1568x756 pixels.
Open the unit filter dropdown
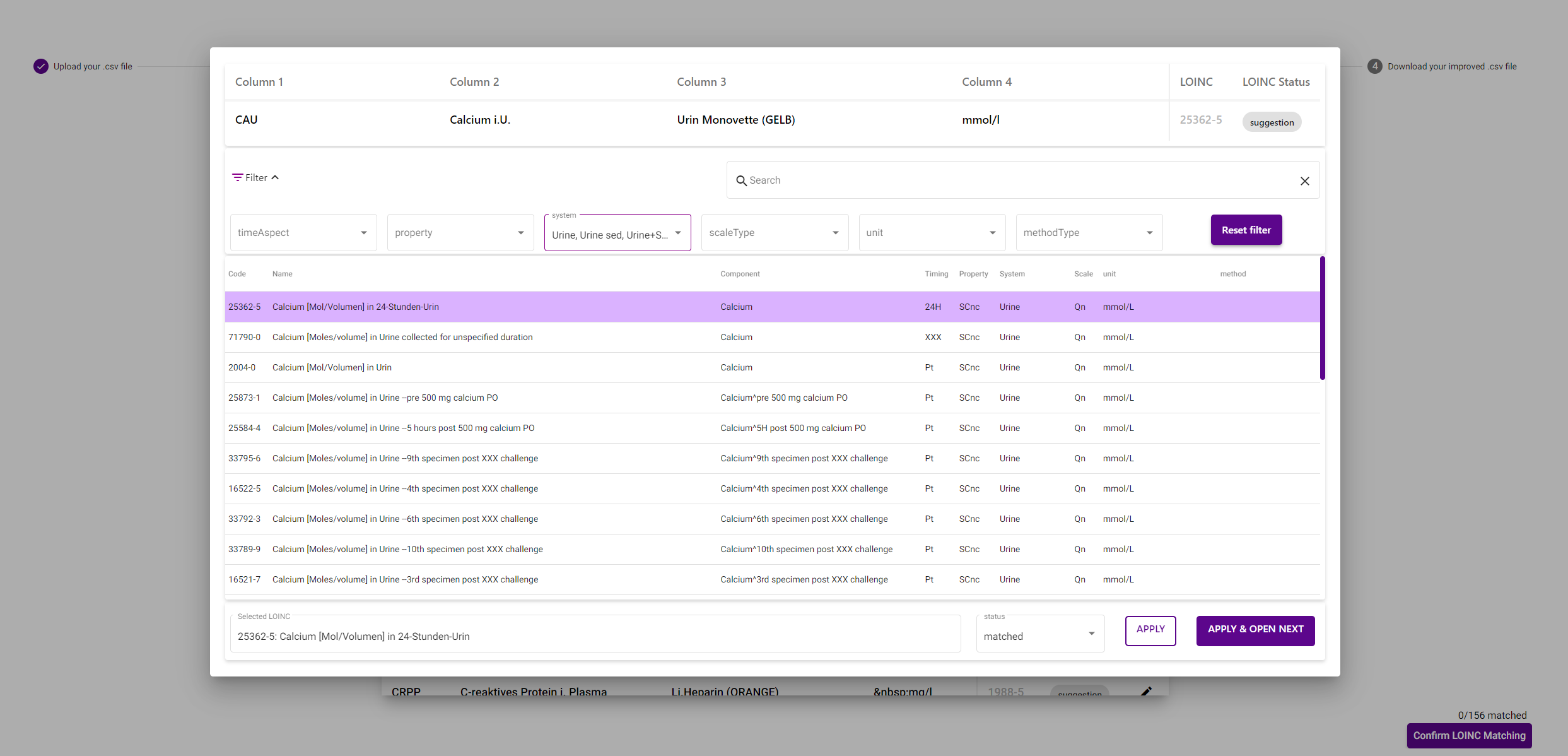pos(931,233)
